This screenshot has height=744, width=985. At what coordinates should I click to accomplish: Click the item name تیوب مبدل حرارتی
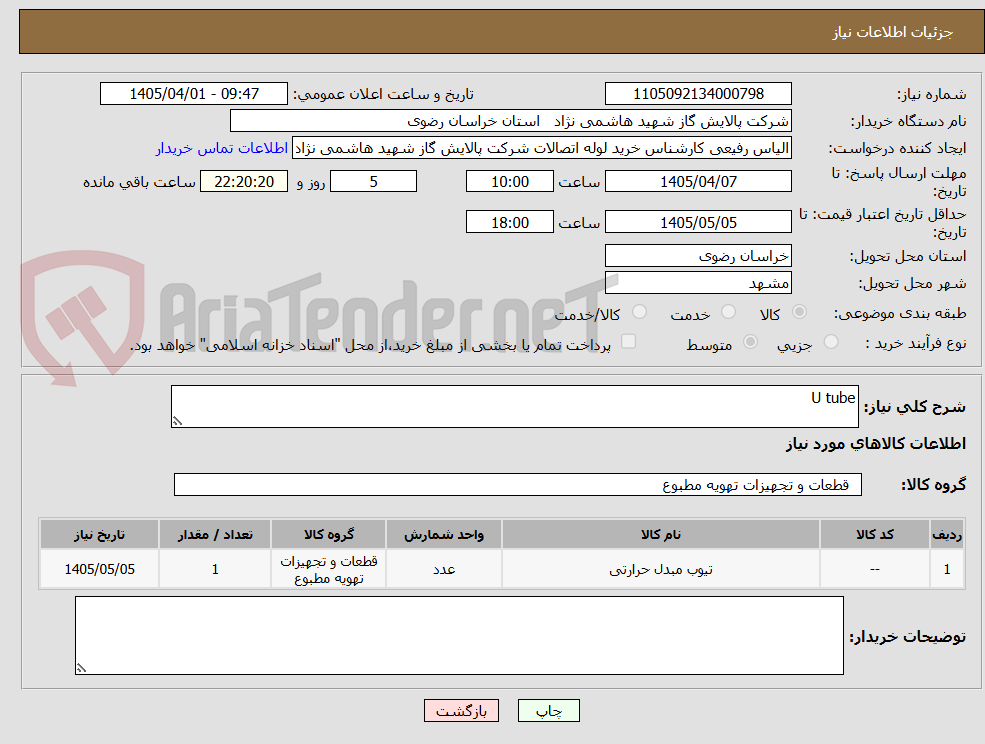coord(661,569)
